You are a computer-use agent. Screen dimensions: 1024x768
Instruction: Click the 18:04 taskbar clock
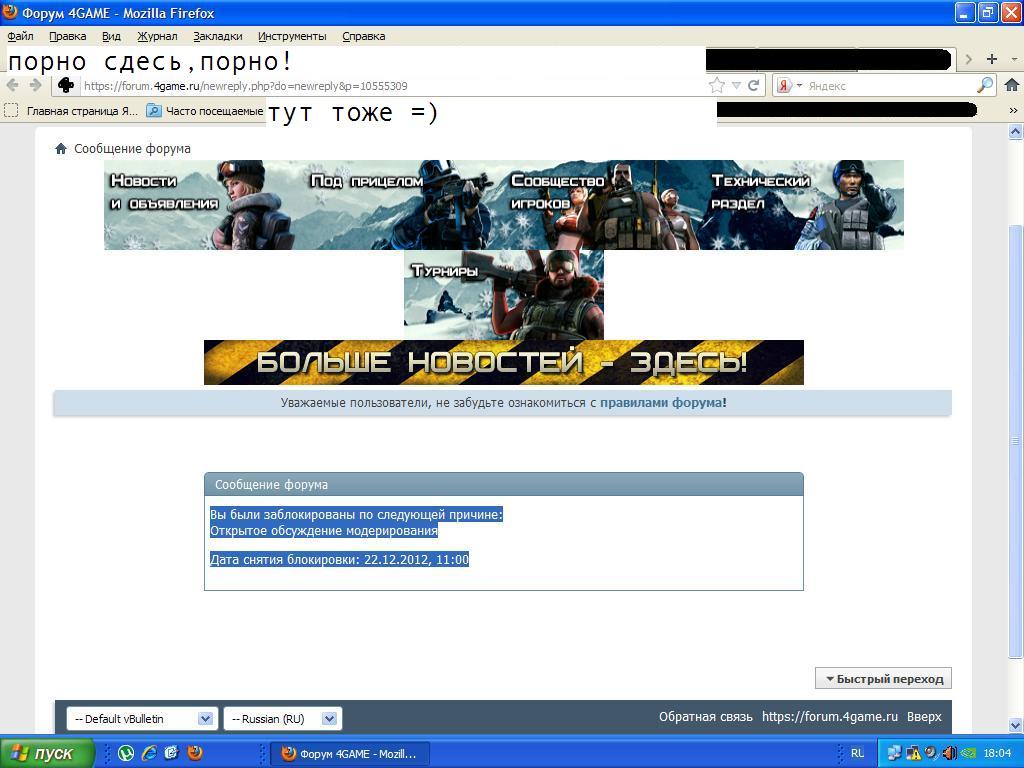tap(997, 754)
